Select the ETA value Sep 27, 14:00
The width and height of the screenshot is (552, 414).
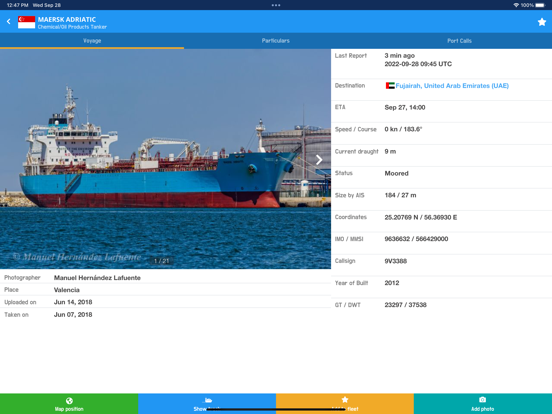(404, 107)
